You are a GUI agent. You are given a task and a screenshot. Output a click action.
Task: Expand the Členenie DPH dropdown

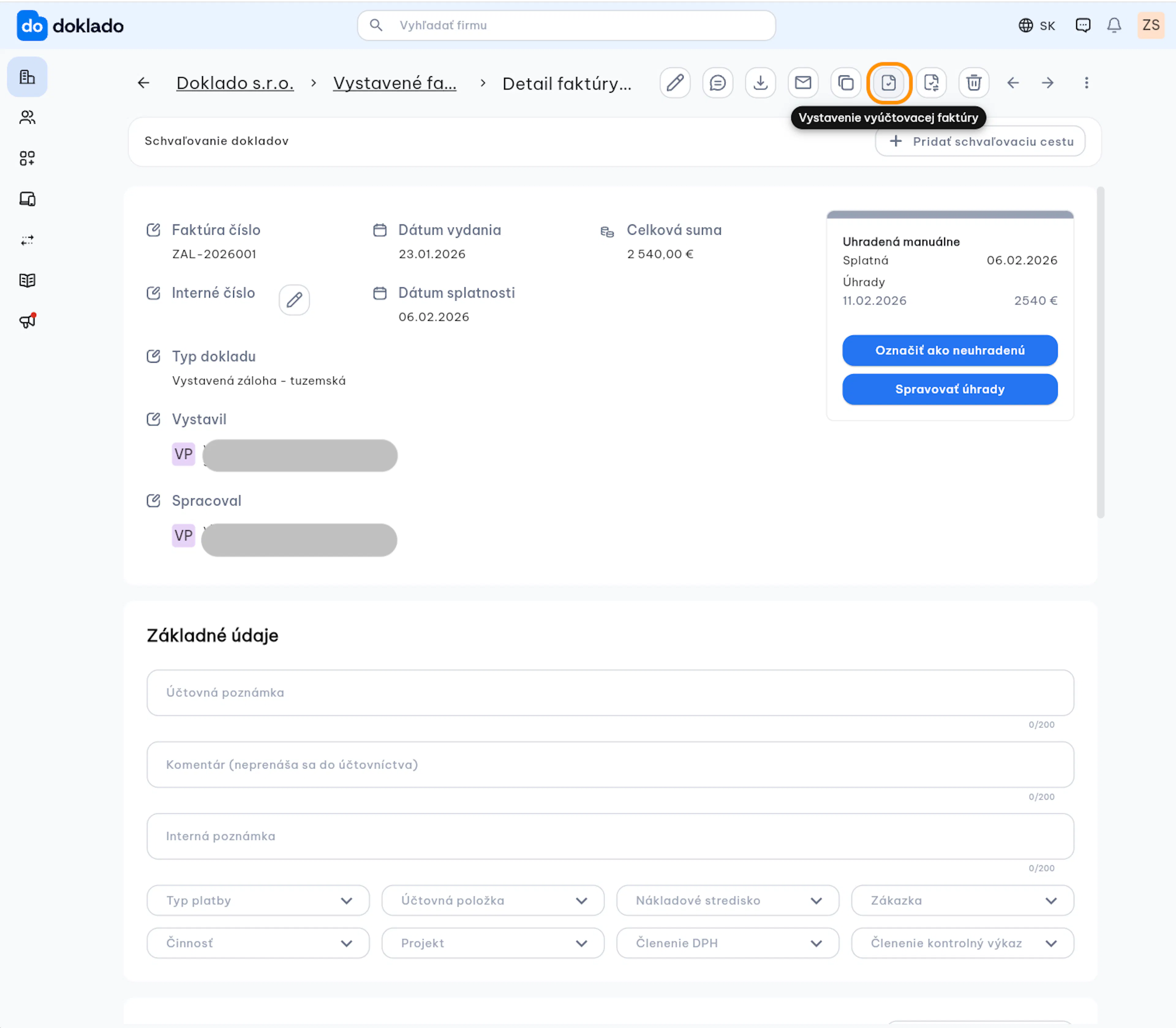click(x=728, y=943)
